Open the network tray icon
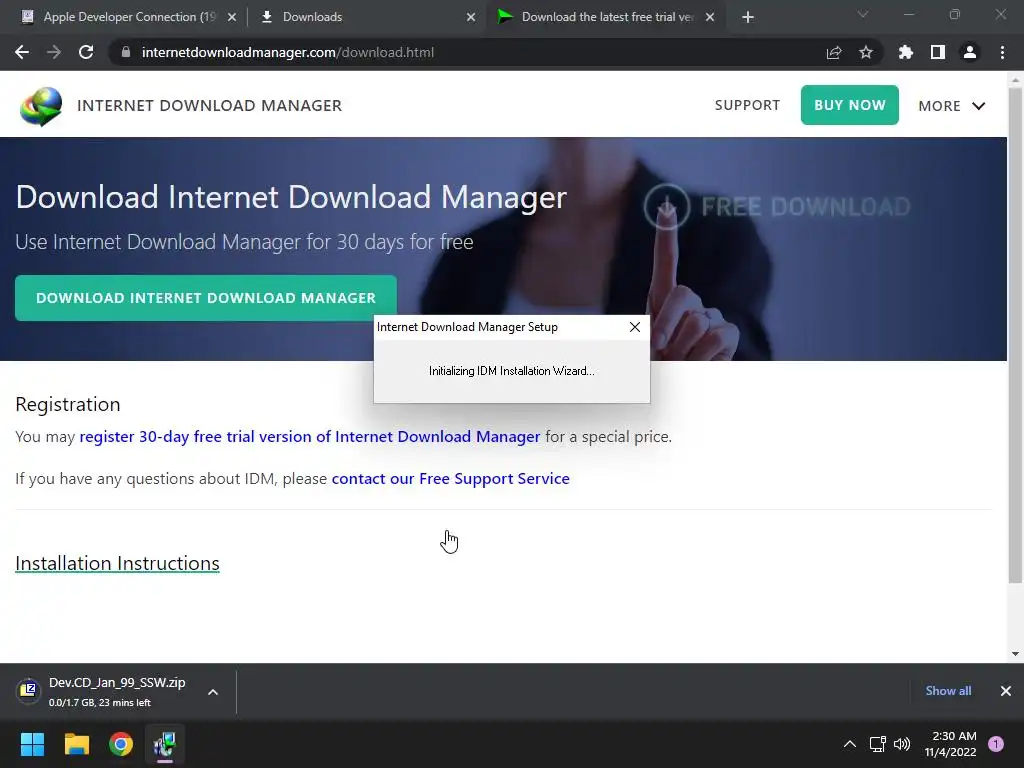Image resolution: width=1024 pixels, height=768 pixels. 877,744
